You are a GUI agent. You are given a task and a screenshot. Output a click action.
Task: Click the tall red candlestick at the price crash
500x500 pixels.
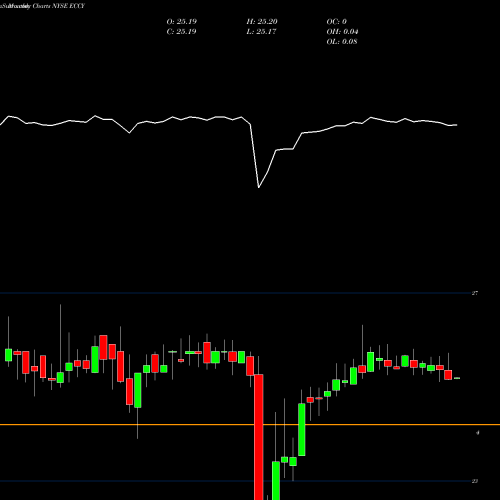pyautogui.click(x=259, y=437)
